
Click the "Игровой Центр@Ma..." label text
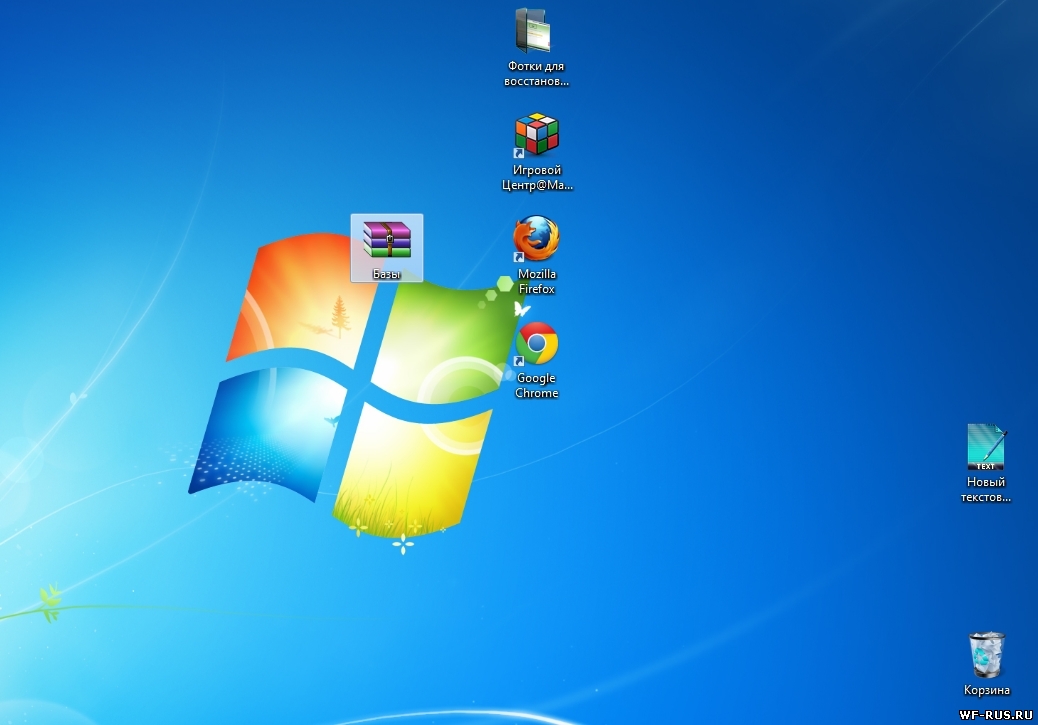pyautogui.click(x=537, y=177)
